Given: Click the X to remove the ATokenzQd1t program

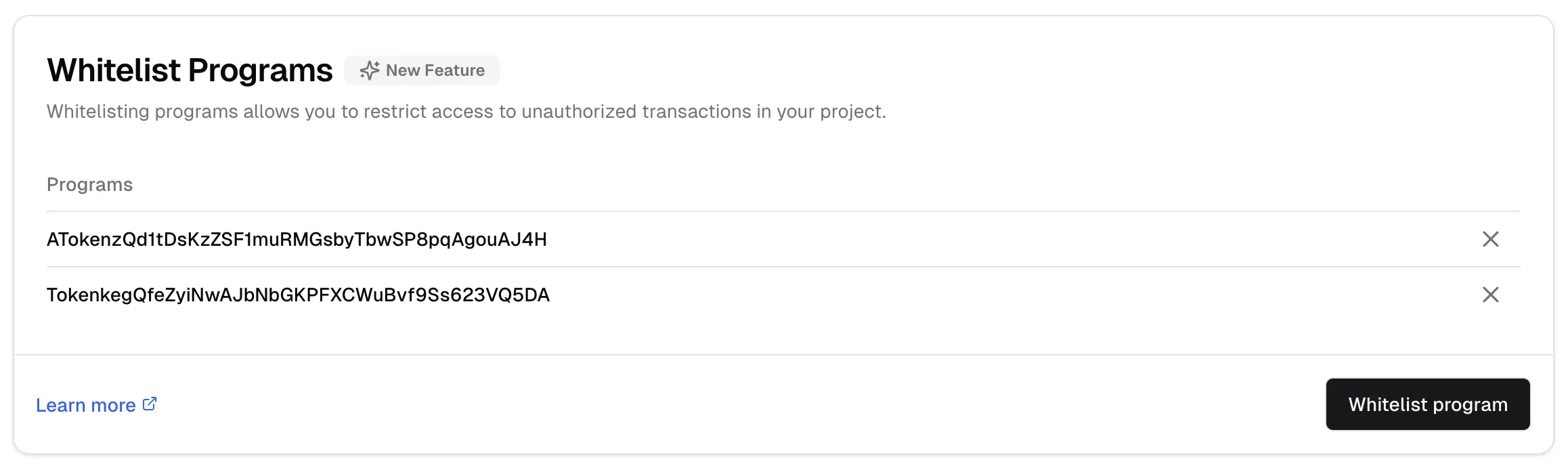Looking at the screenshot, I should [1489, 240].
